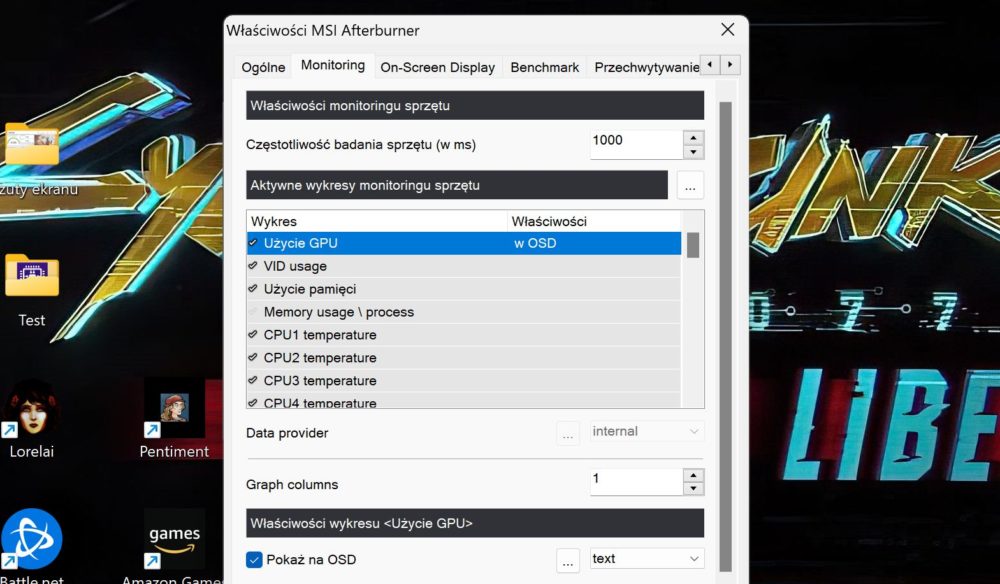This screenshot has height=584, width=1000.
Task: Click the 'w OSD' property cell
Action: tap(535, 243)
